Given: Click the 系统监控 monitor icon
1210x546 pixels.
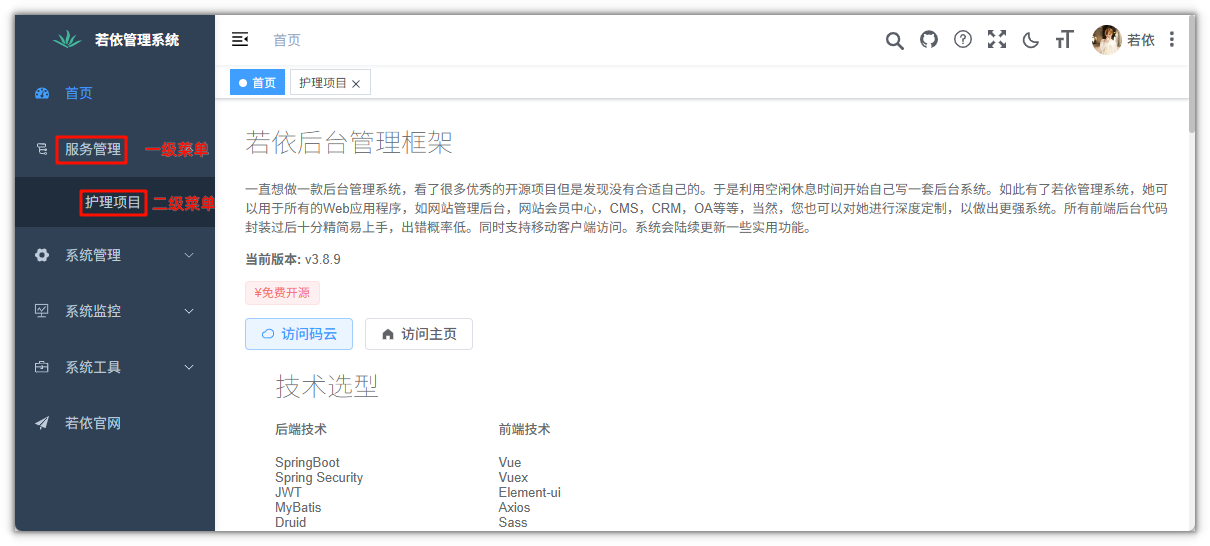Looking at the screenshot, I should click(42, 311).
